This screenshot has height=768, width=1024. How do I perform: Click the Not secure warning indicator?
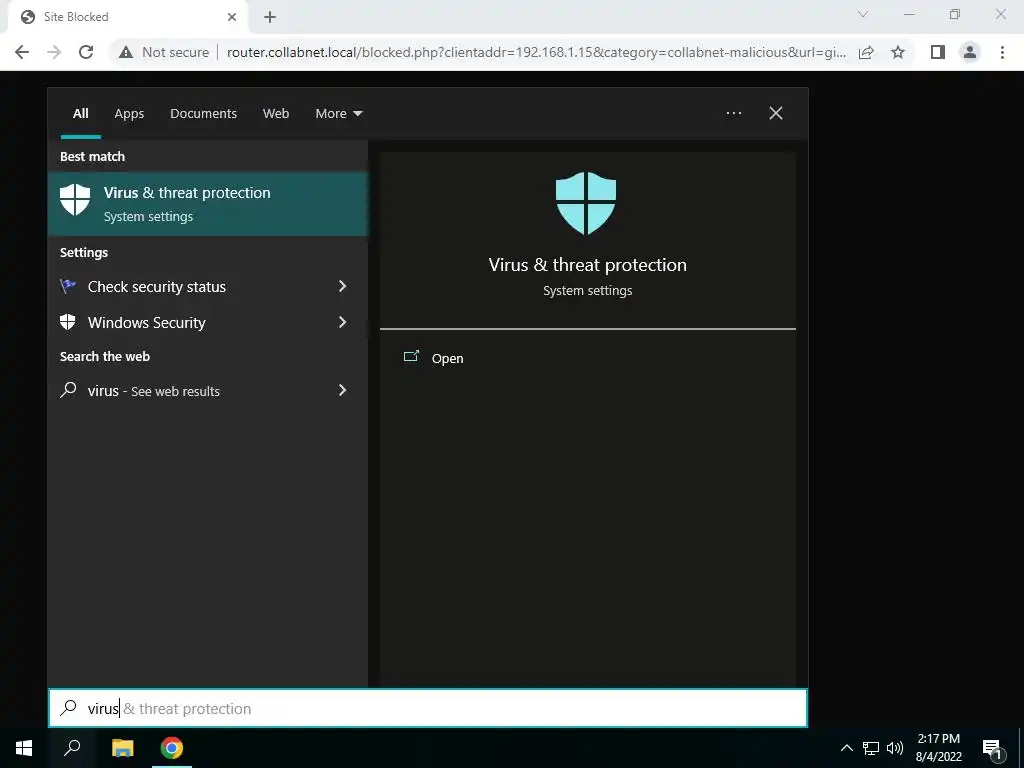pos(164,52)
